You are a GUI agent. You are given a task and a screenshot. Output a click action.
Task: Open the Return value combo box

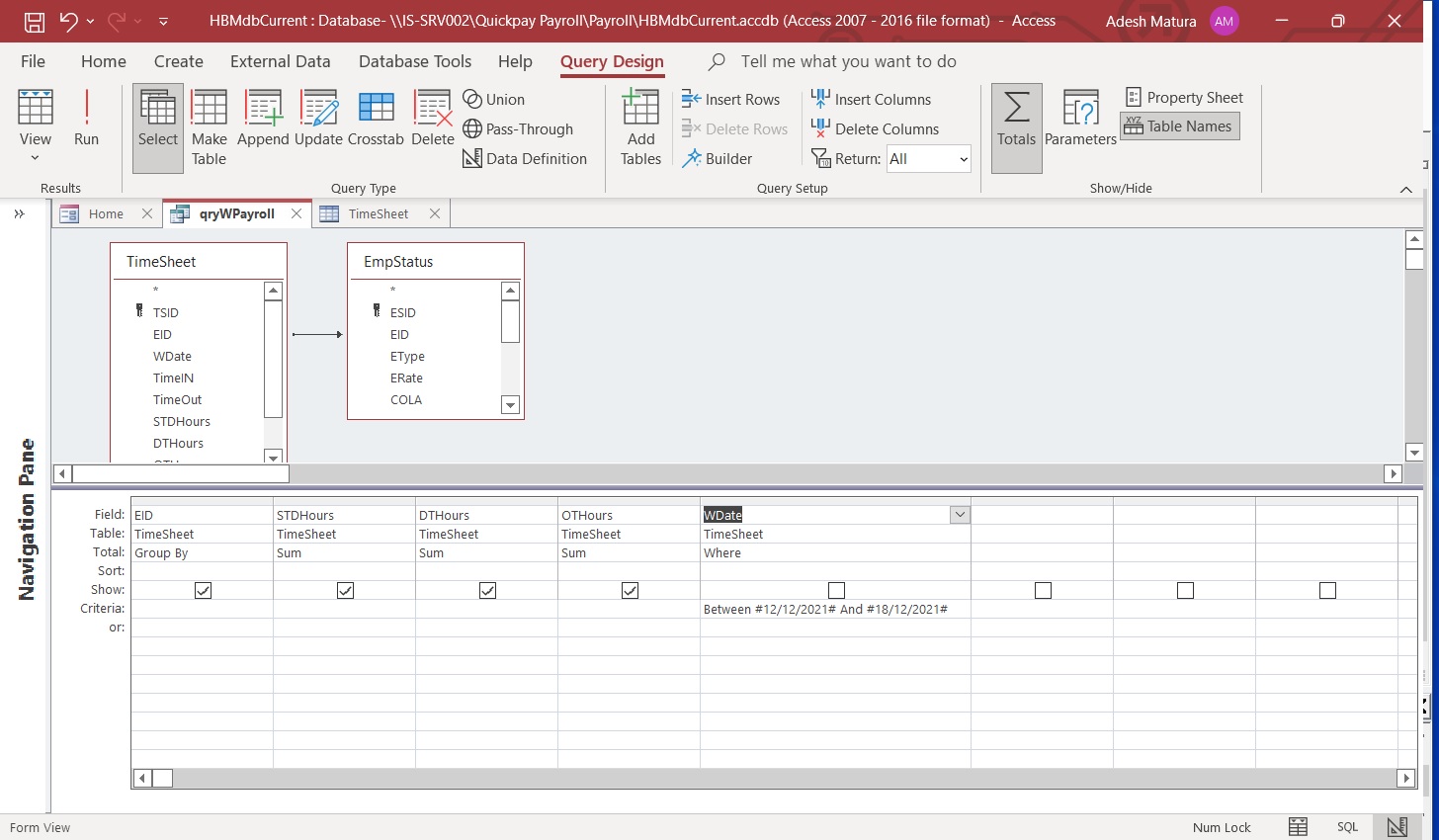point(928,159)
